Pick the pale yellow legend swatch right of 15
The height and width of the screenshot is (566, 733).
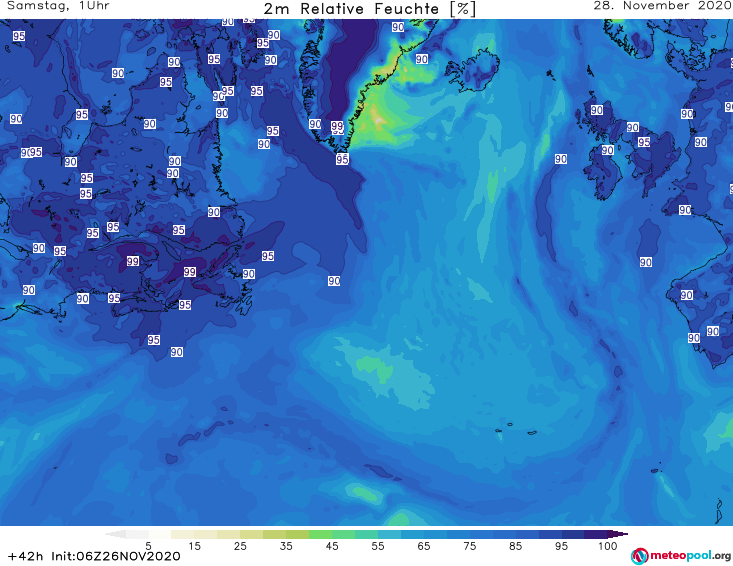(x=206, y=534)
